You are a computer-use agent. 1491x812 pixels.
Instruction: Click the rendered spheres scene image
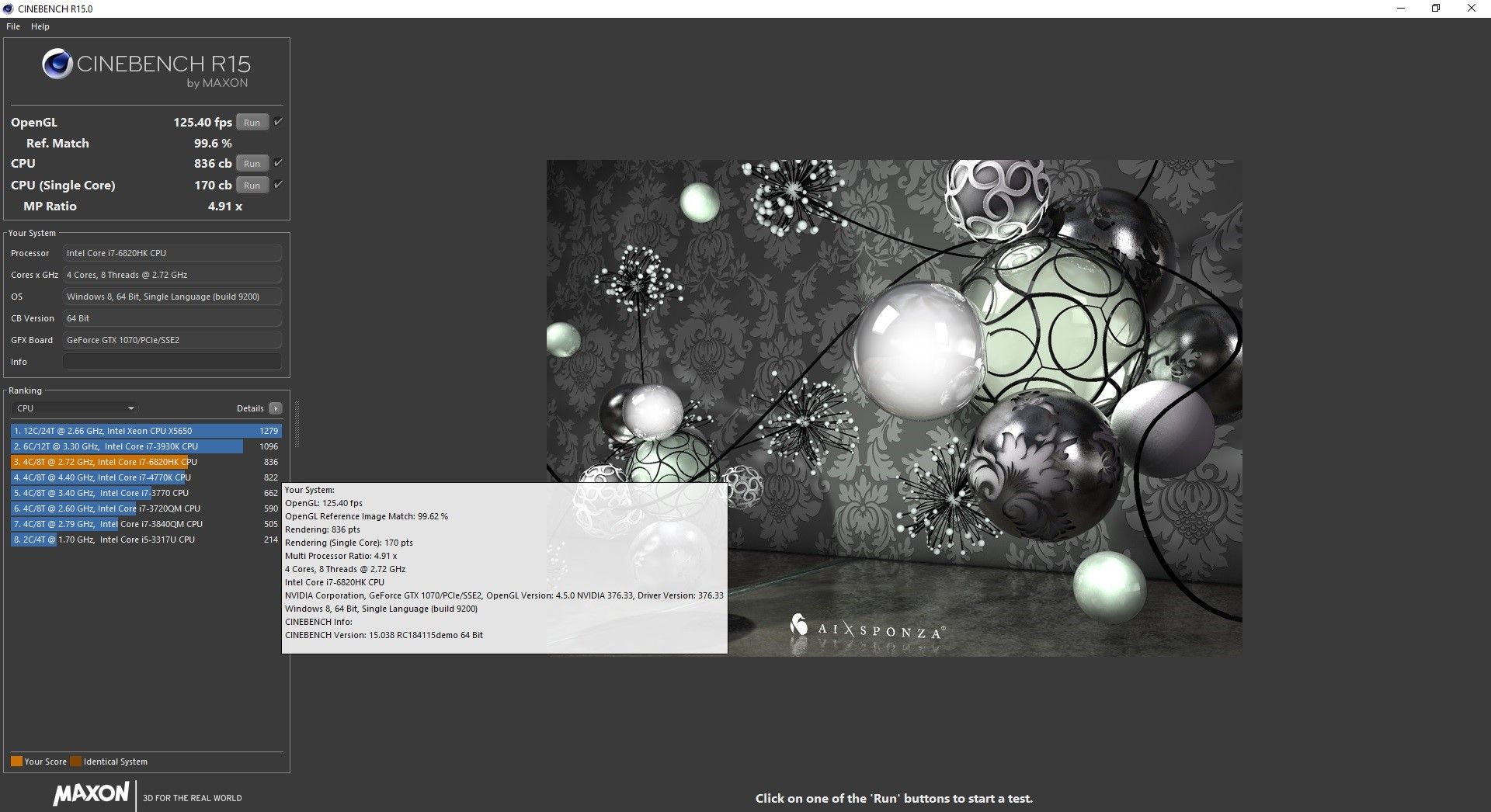(x=895, y=408)
